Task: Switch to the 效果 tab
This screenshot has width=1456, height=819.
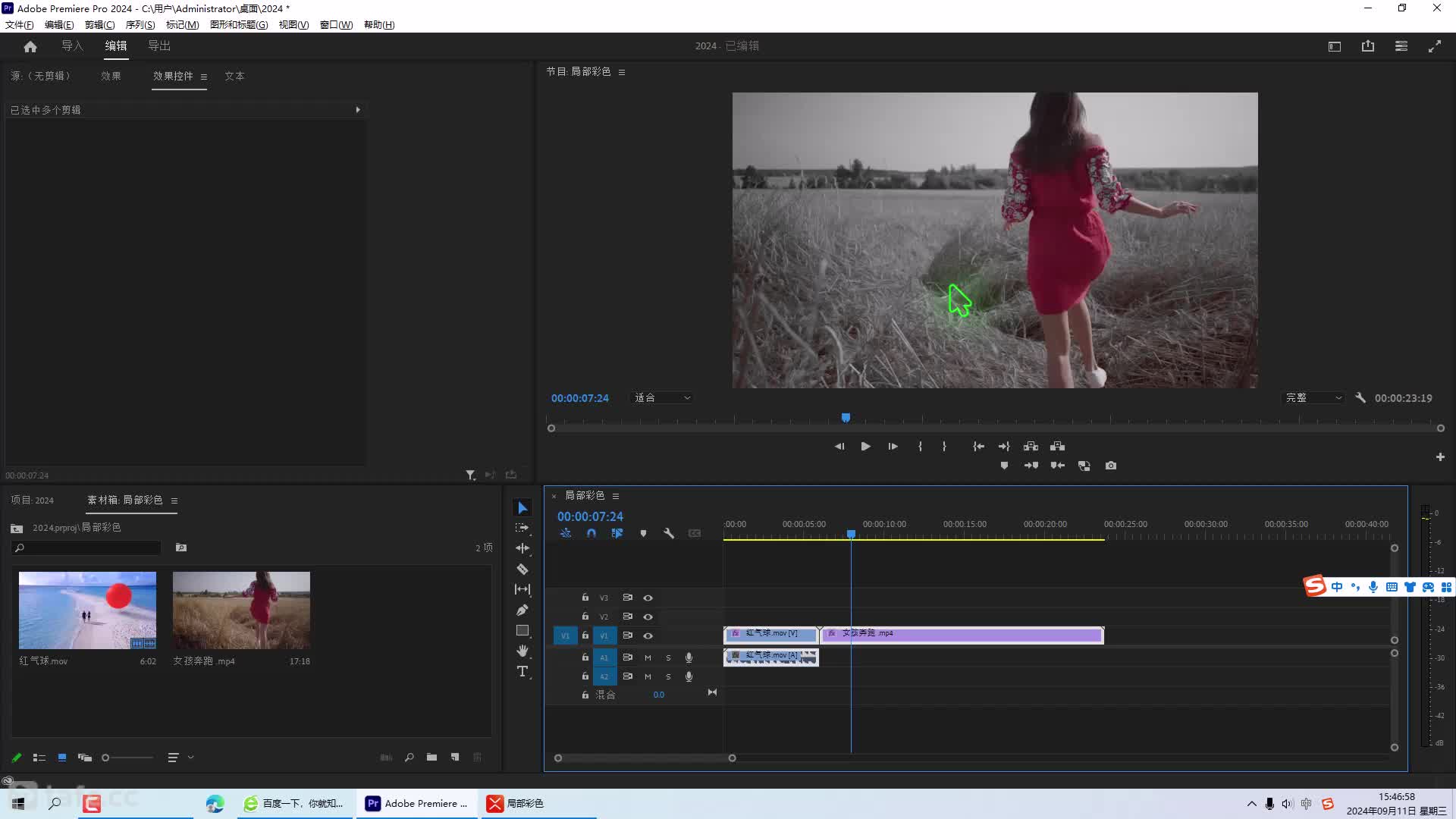Action: 111,76
